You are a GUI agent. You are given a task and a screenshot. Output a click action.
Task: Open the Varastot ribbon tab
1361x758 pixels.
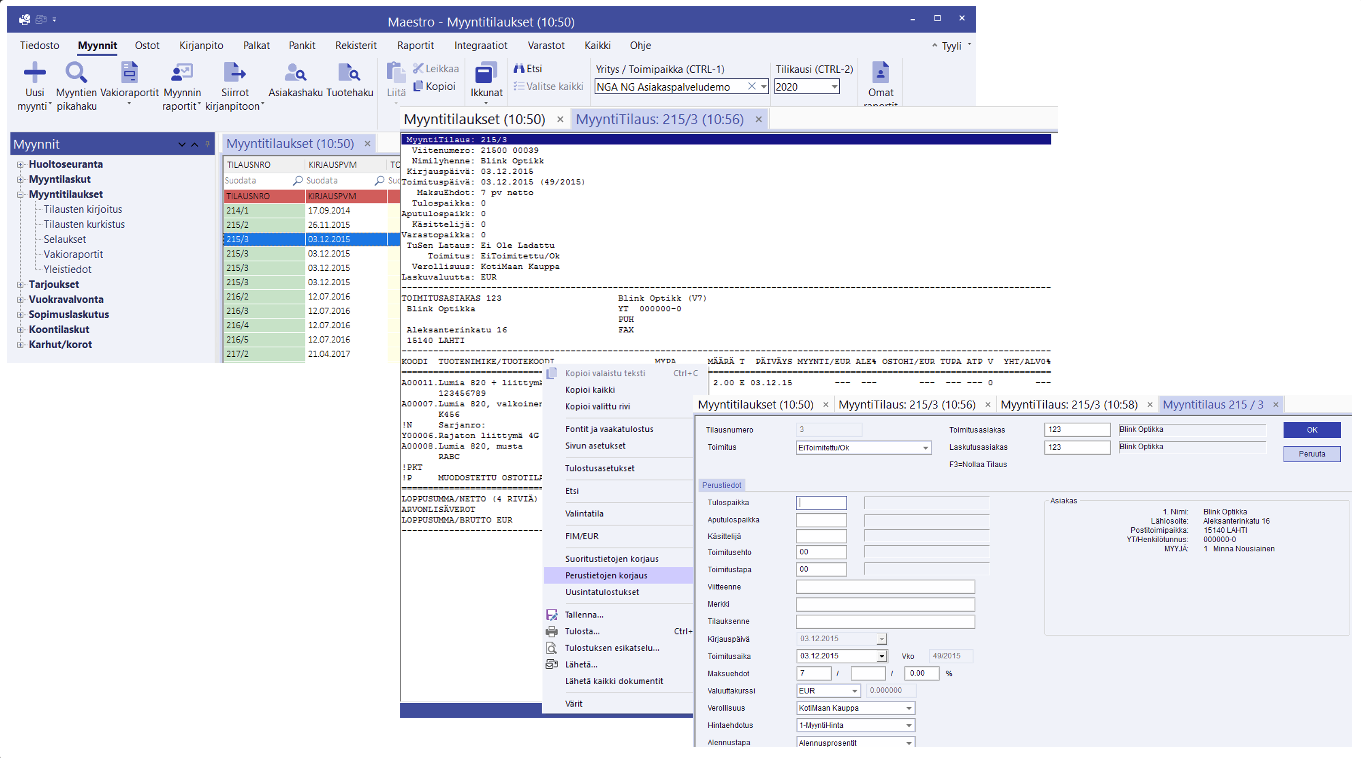(546, 45)
